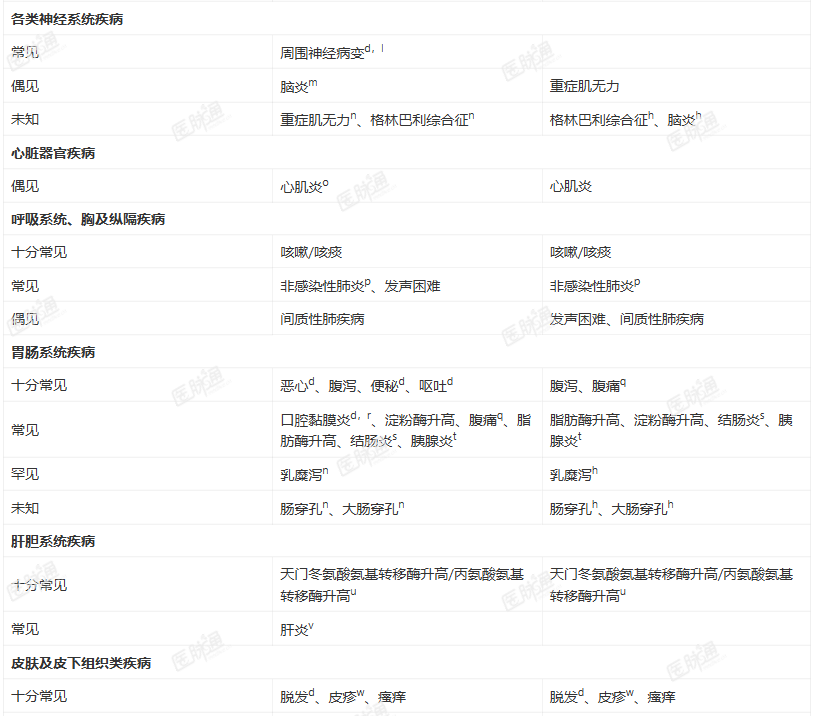Viewport: 814px width, 716px height.
Task: Click the 心脏器官疾病 section heading
Action: pyautogui.click(x=53, y=153)
